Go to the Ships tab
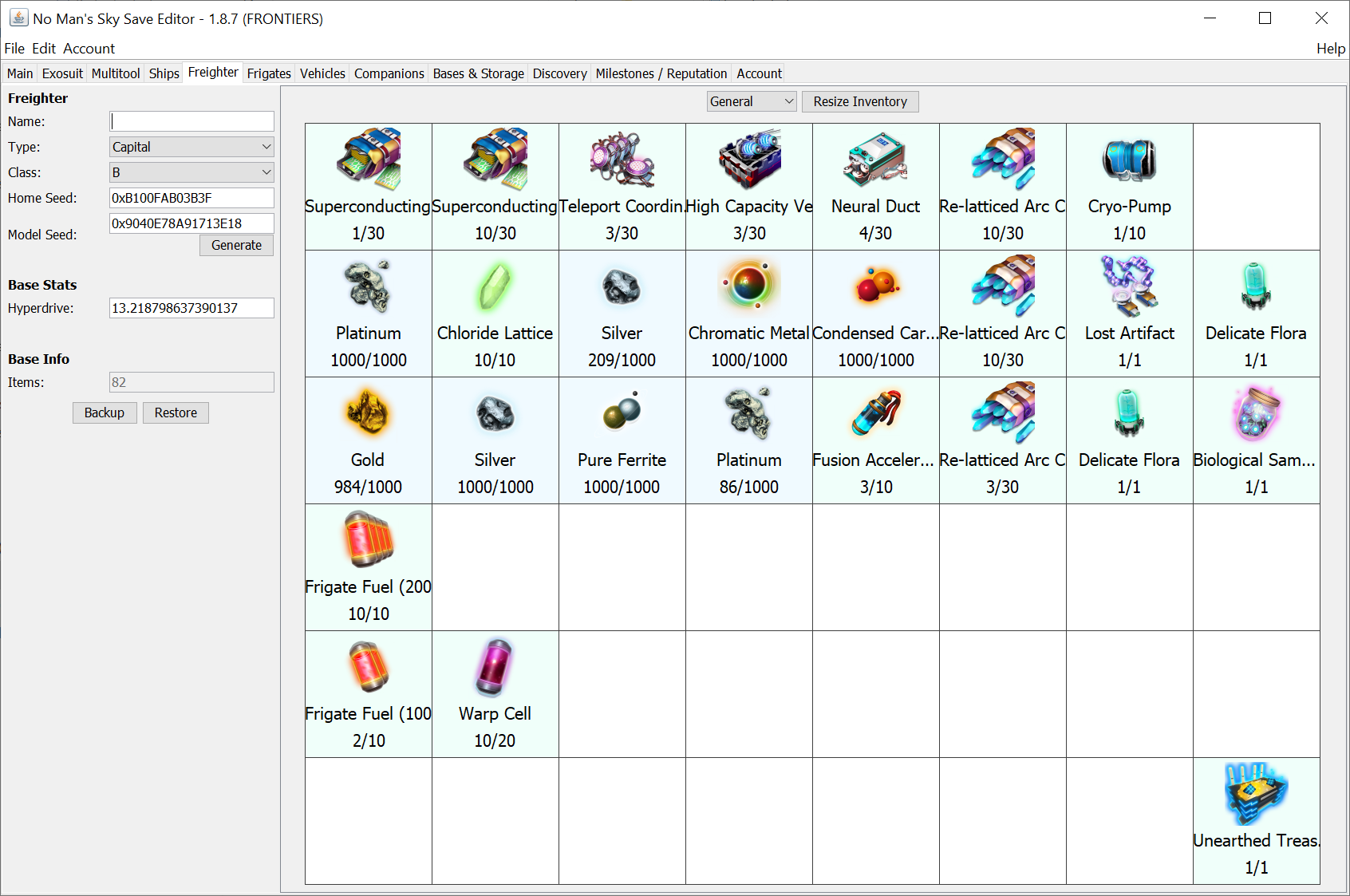 click(164, 73)
